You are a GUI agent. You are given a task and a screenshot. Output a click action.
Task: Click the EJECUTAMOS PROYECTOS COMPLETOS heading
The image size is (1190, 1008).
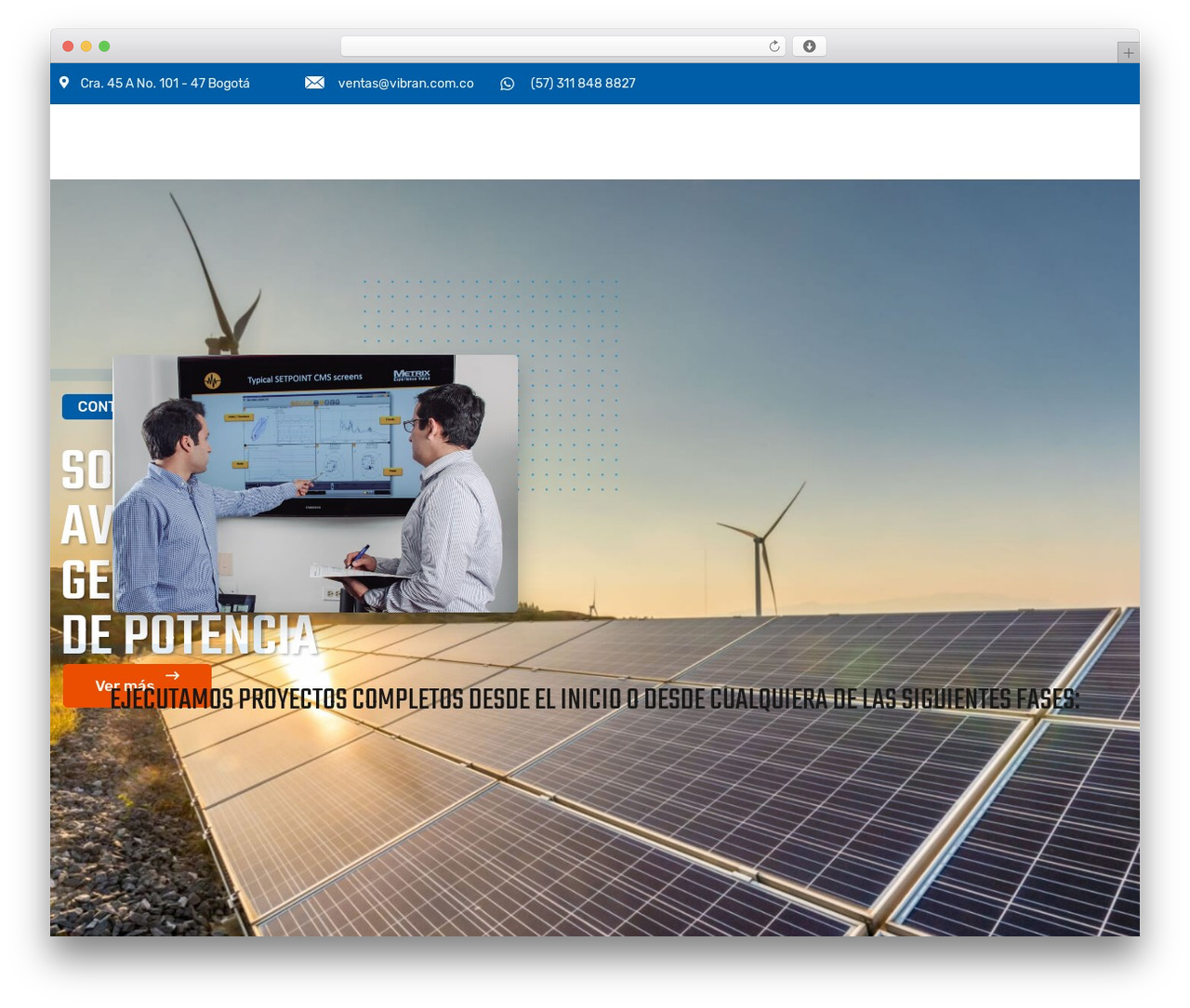click(x=595, y=699)
